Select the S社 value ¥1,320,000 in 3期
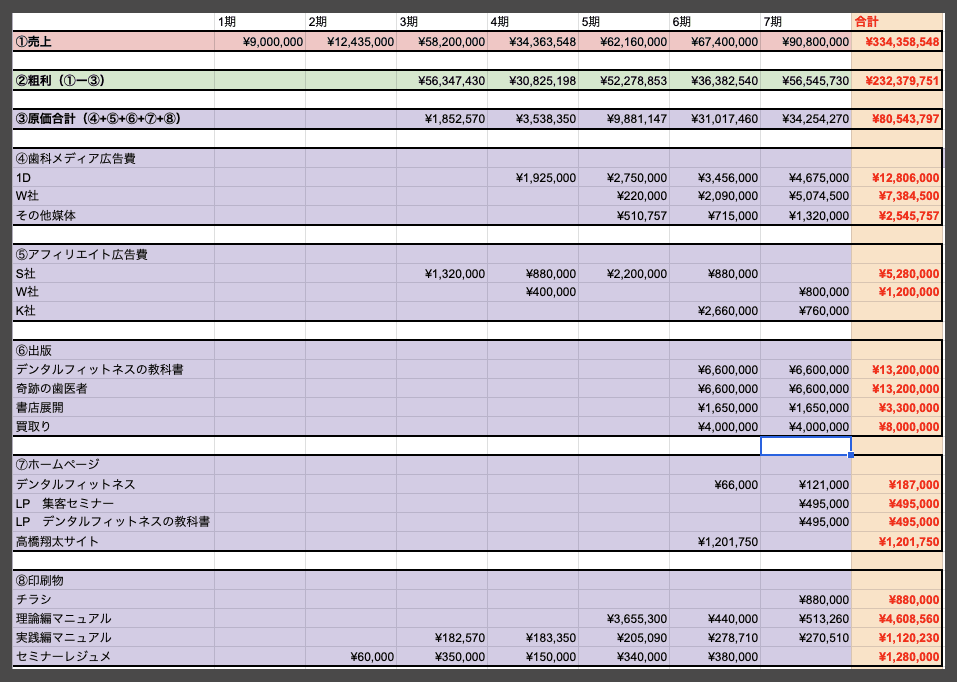This screenshot has width=957, height=682. pyautogui.click(x=442, y=274)
